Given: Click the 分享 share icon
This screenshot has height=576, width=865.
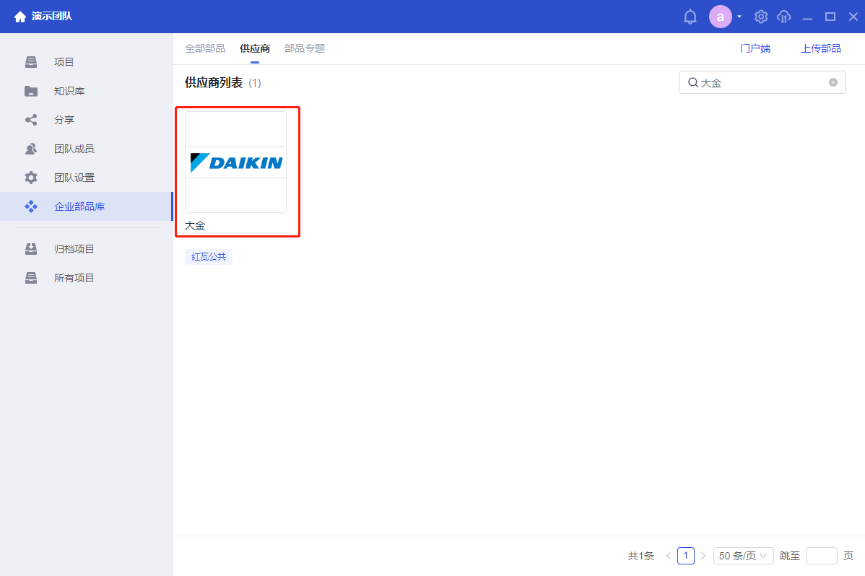Looking at the screenshot, I should click(x=31, y=120).
